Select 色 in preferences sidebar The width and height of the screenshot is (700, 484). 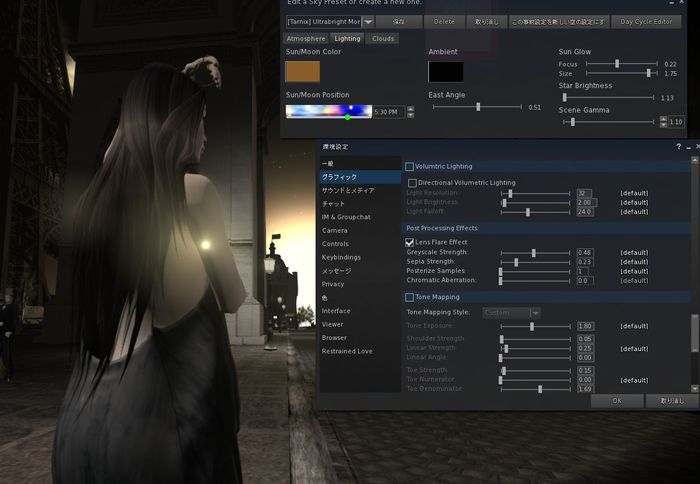(360, 298)
